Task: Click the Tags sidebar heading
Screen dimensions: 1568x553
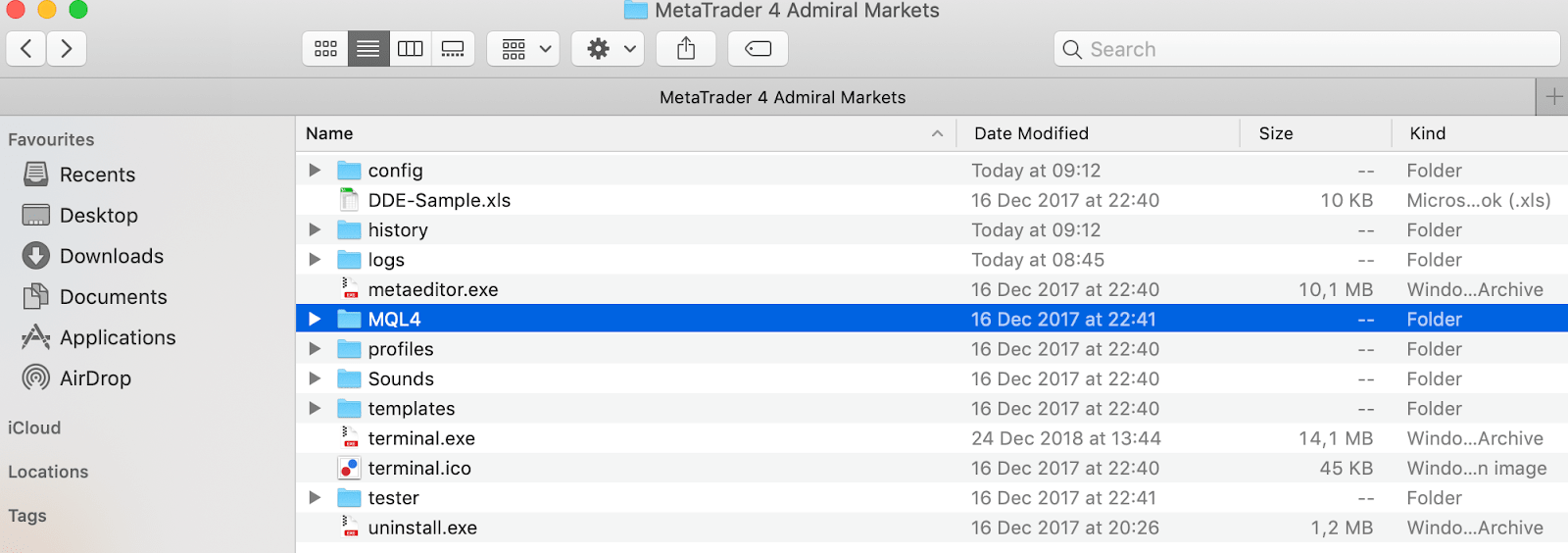Action: (x=27, y=516)
